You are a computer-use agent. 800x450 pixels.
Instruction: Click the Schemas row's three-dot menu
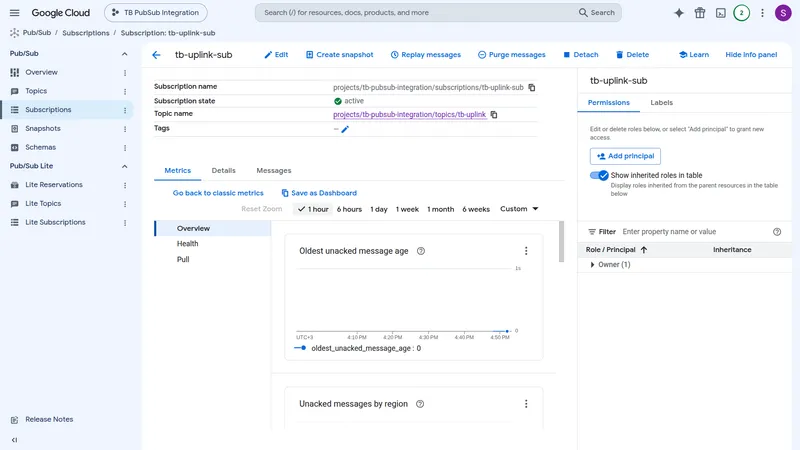pyautogui.click(x=125, y=148)
